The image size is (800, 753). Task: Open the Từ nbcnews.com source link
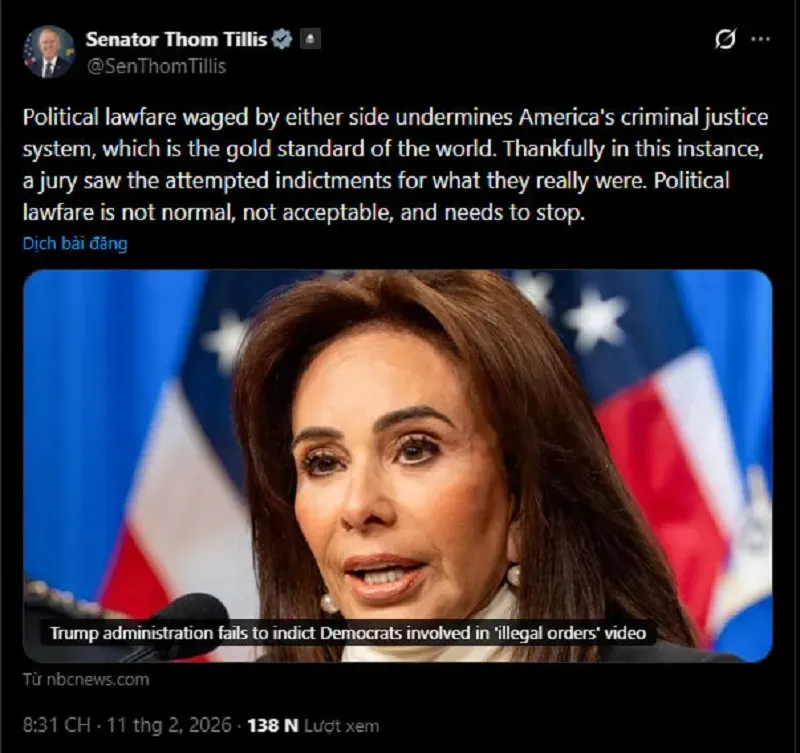click(86, 680)
